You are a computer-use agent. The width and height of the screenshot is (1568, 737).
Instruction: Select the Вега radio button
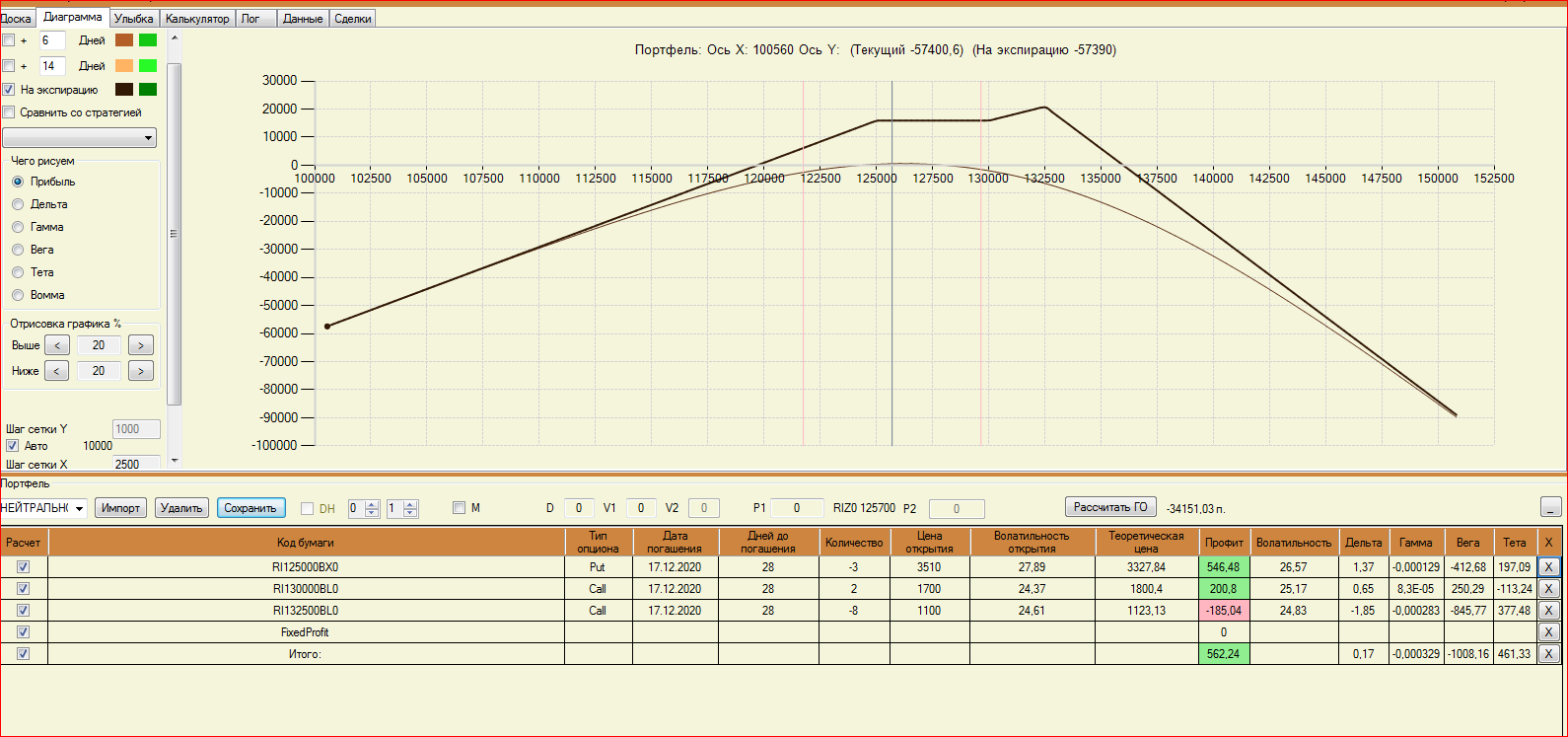coord(18,250)
